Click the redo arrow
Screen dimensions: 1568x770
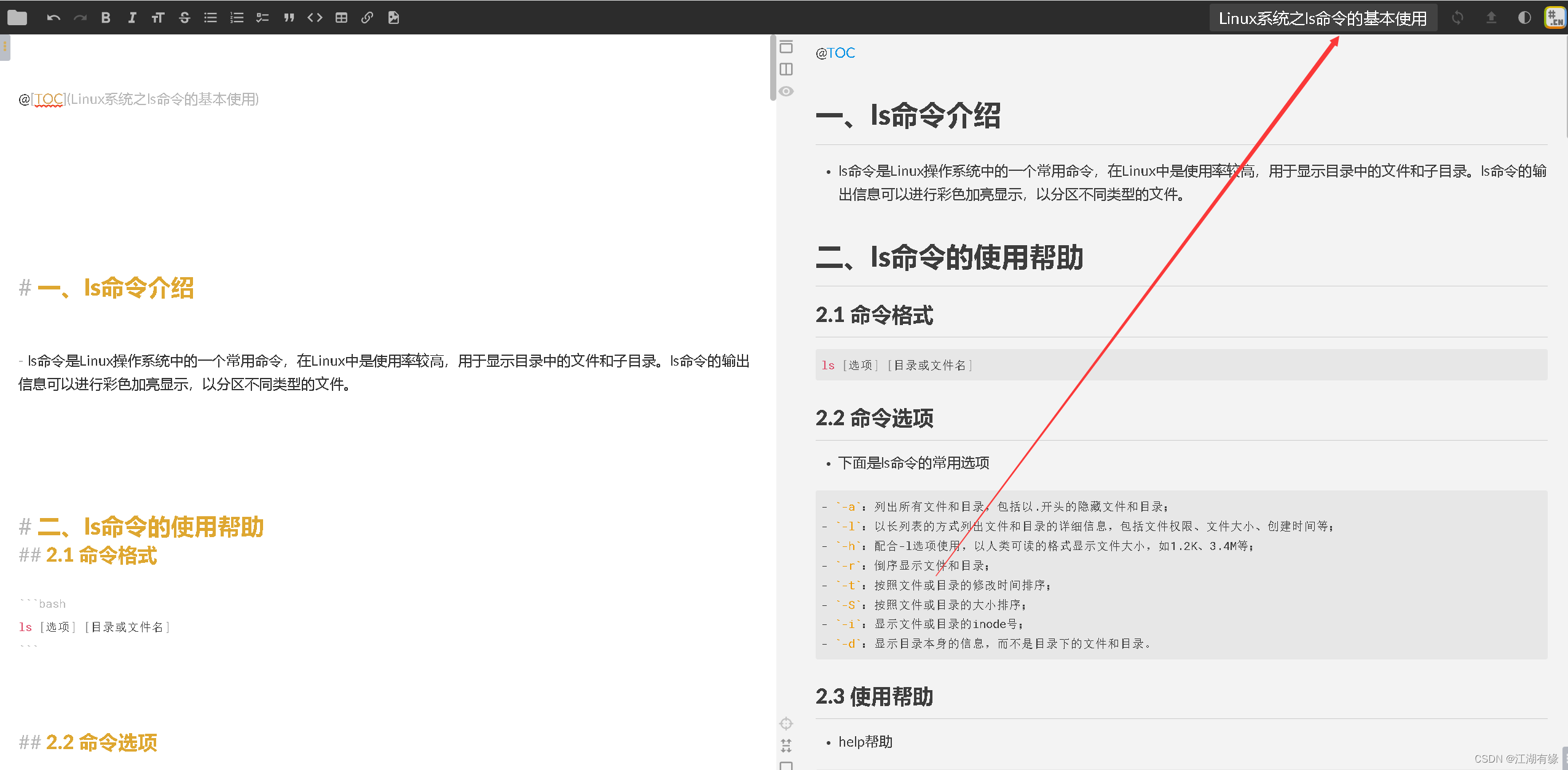tap(80, 18)
